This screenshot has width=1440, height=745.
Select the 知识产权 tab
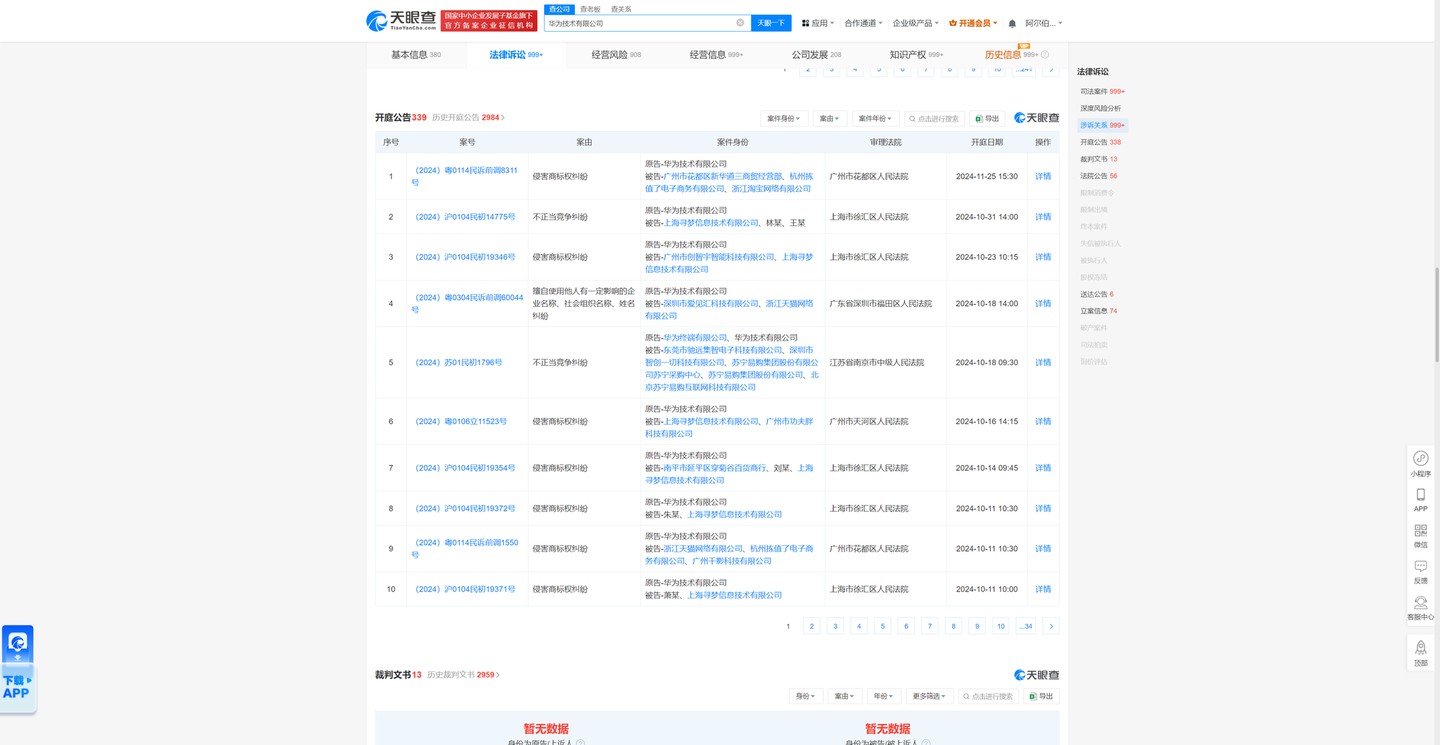[915, 55]
